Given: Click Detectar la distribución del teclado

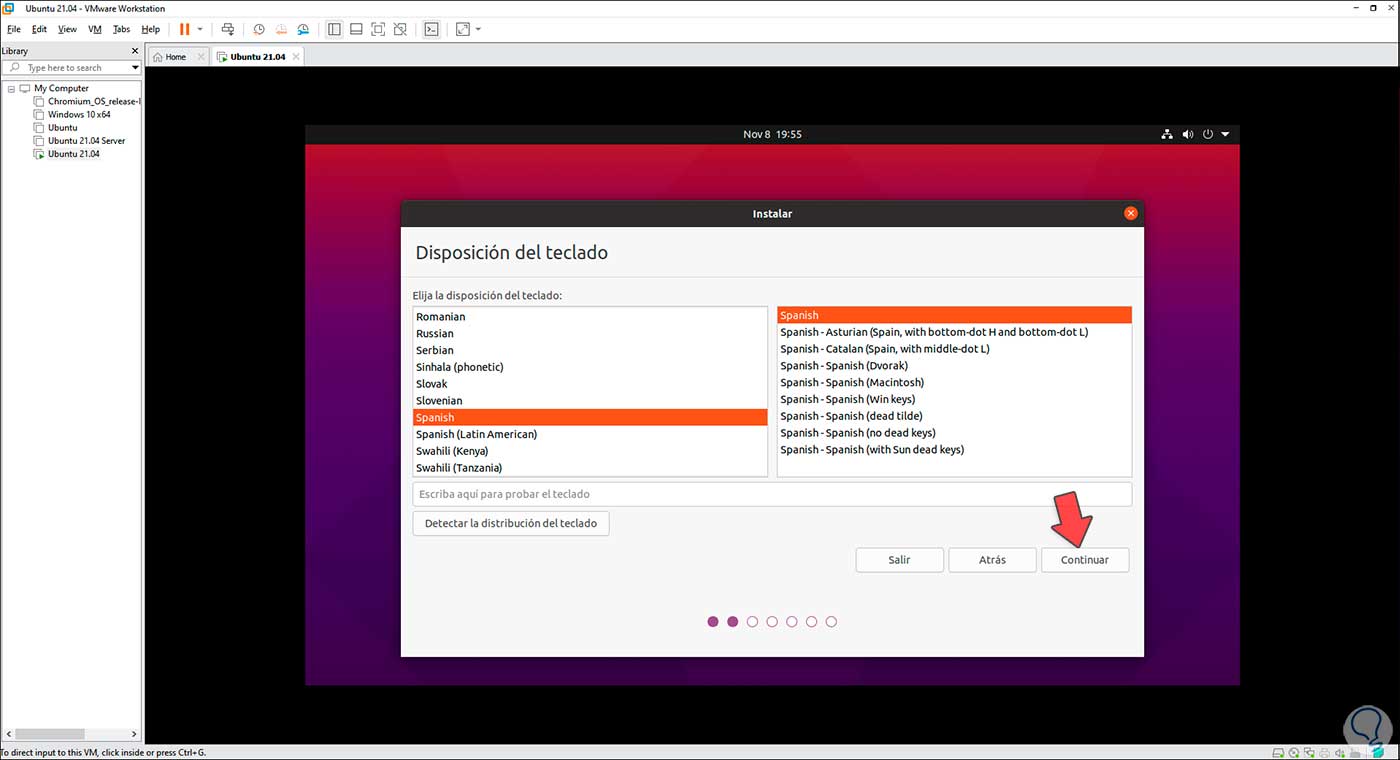Looking at the screenshot, I should coord(511,523).
